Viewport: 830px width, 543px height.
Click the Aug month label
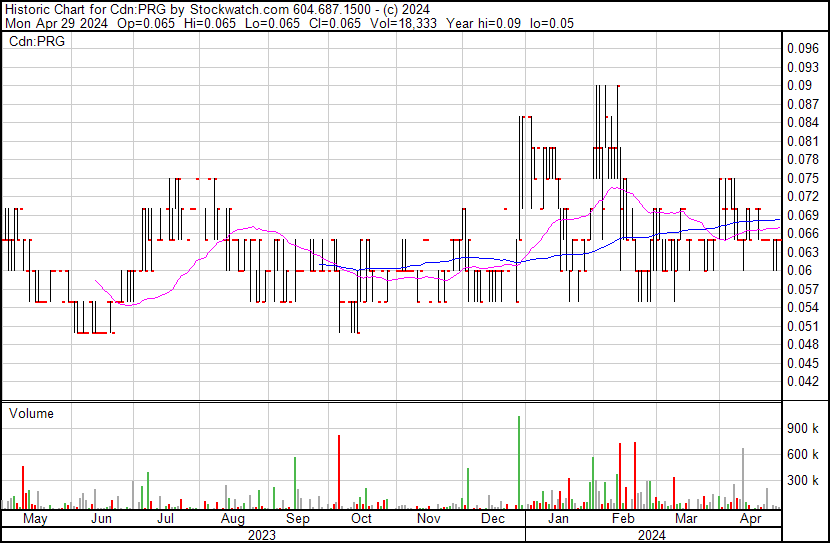(233, 519)
